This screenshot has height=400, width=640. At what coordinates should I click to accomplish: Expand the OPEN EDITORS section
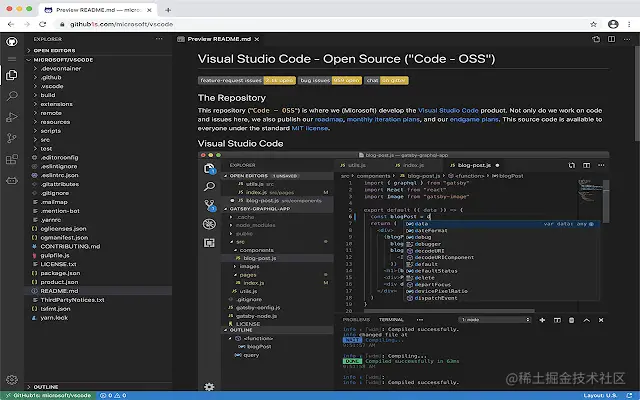[x=98, y=51]
